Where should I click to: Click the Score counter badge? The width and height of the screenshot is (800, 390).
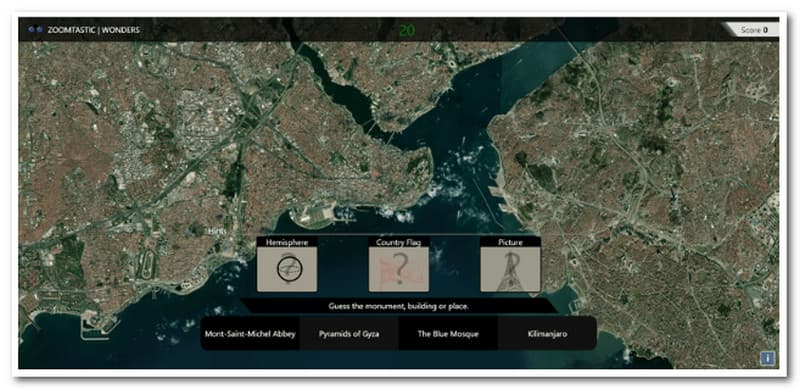[752, 30]
